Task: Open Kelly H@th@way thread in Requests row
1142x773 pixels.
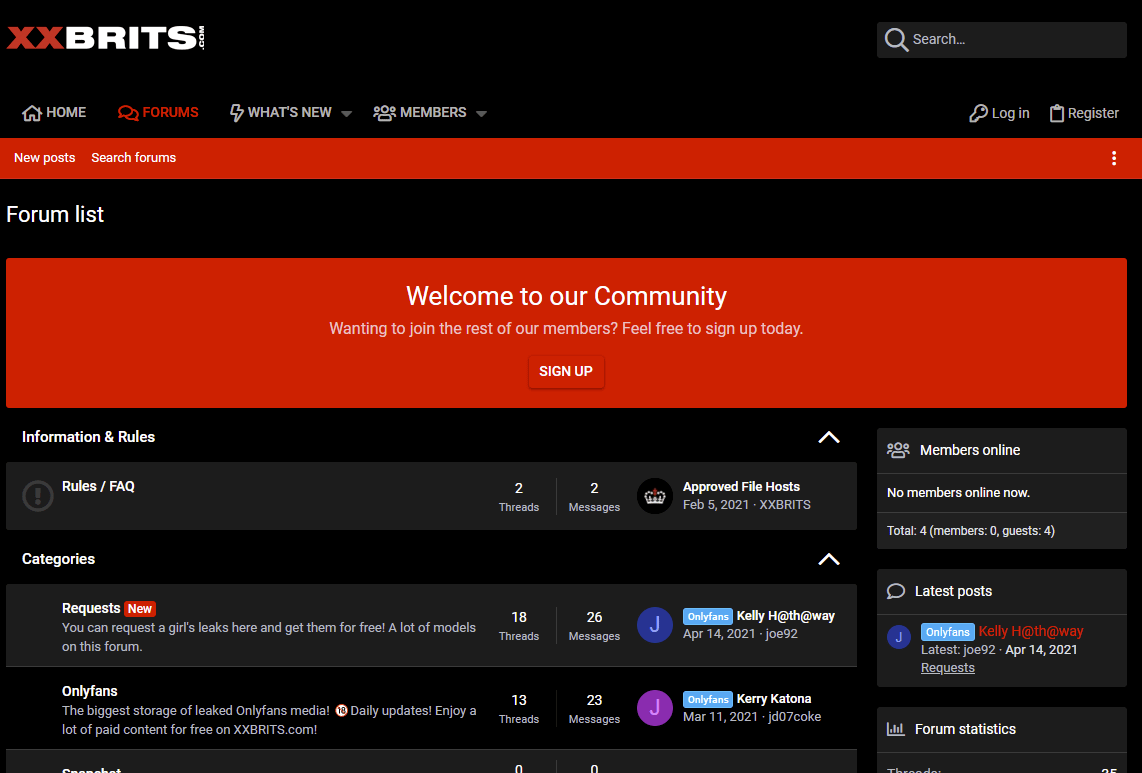Action: point(785,616)
